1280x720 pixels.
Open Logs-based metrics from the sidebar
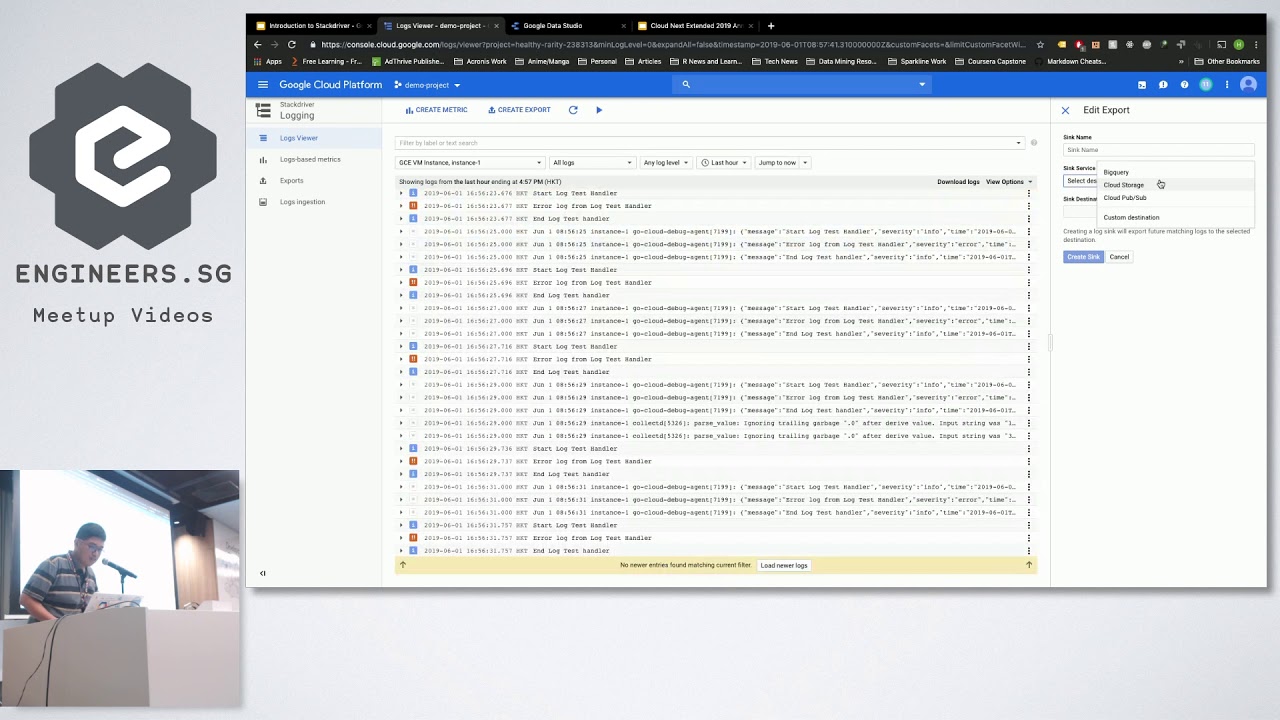pos(310,159)
